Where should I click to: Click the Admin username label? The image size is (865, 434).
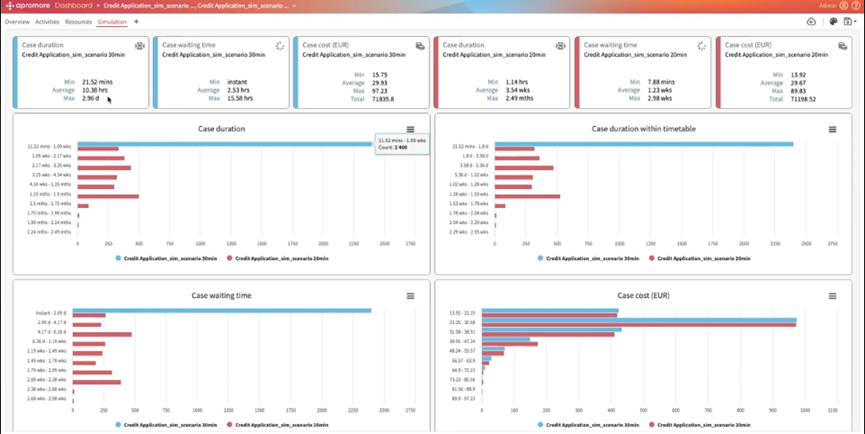[827, 6]
